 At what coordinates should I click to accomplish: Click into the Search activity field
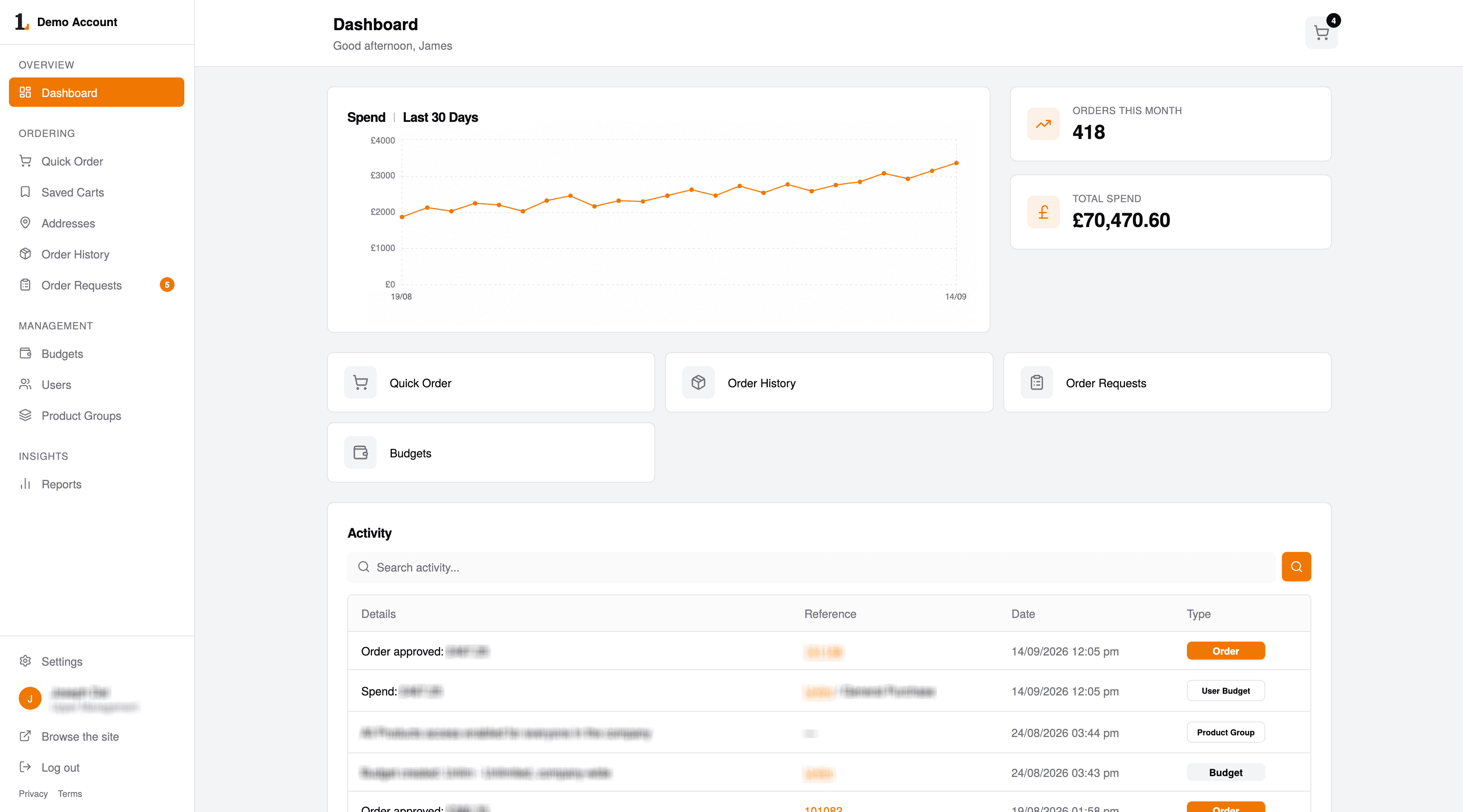point(811,567)
